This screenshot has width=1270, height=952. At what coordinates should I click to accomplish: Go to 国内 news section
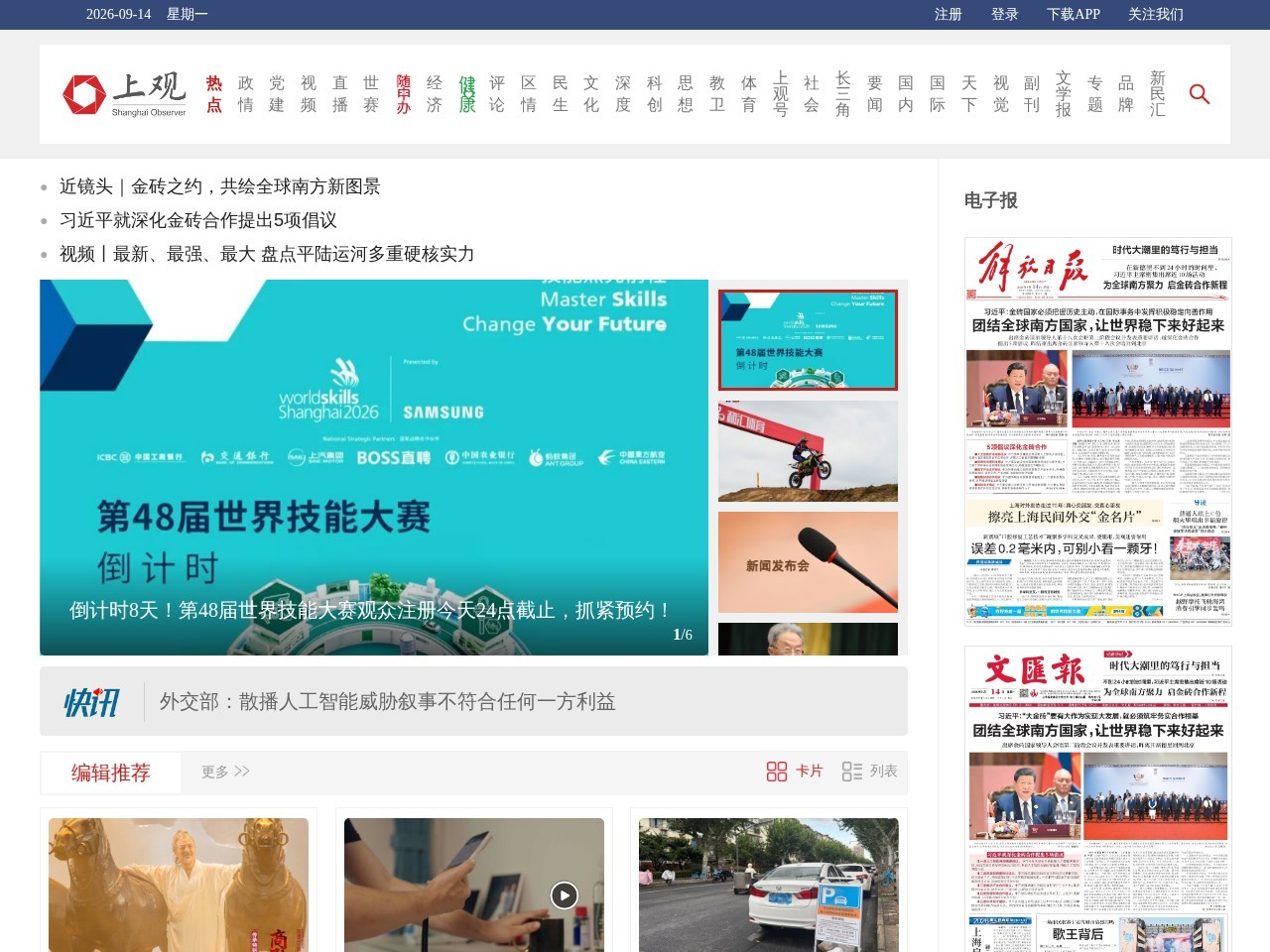pyautogui.click(x=906, y=94)
